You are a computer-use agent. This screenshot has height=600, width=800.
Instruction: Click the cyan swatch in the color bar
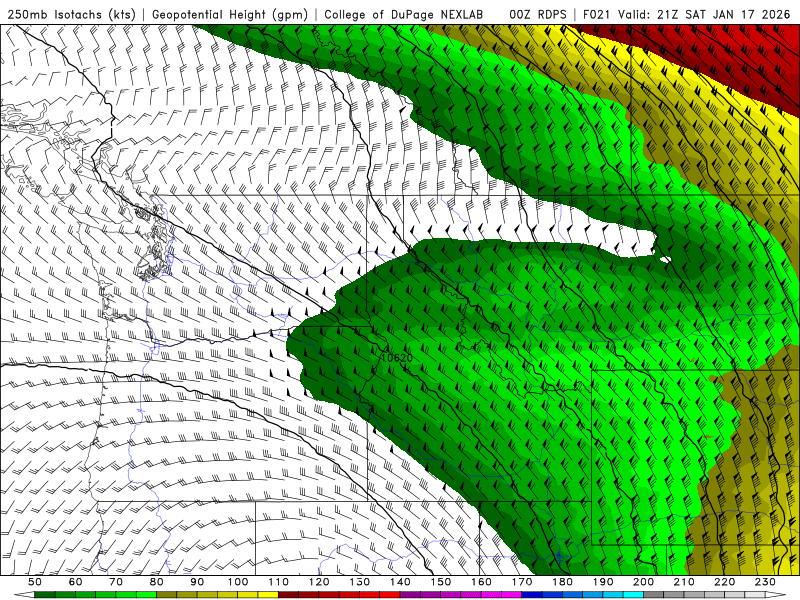633,595
